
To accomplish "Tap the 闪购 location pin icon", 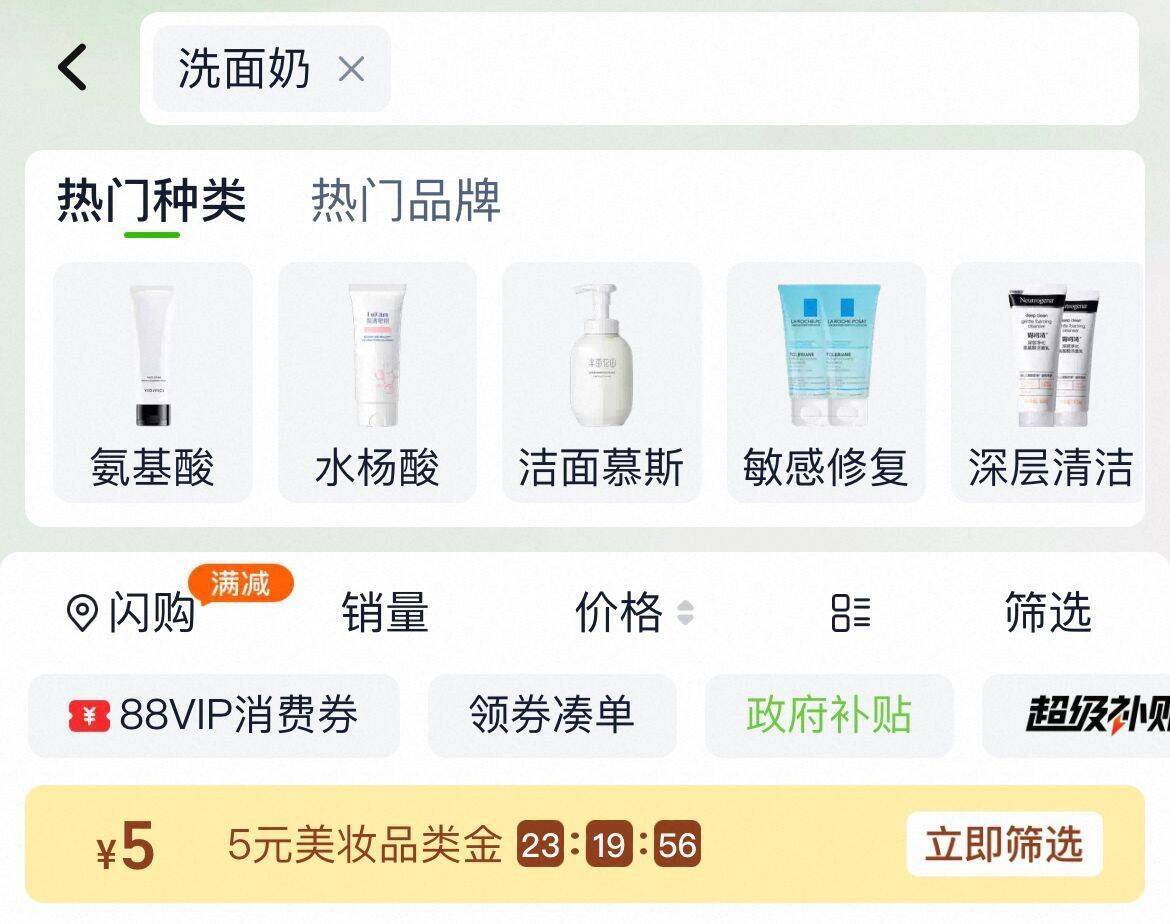I will pos(82,613).
